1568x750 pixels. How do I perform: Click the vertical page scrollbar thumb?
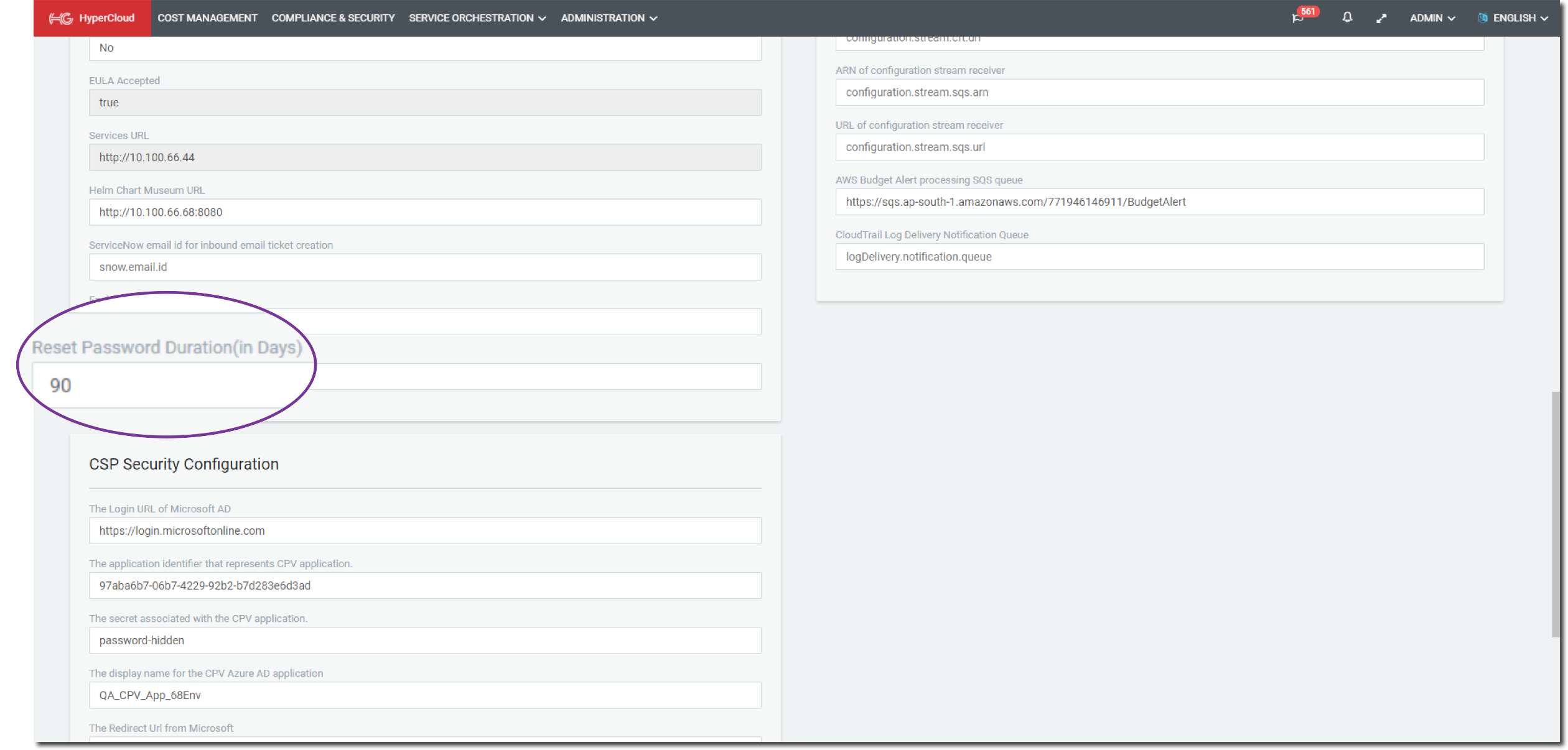click(x=1556, y=514)
